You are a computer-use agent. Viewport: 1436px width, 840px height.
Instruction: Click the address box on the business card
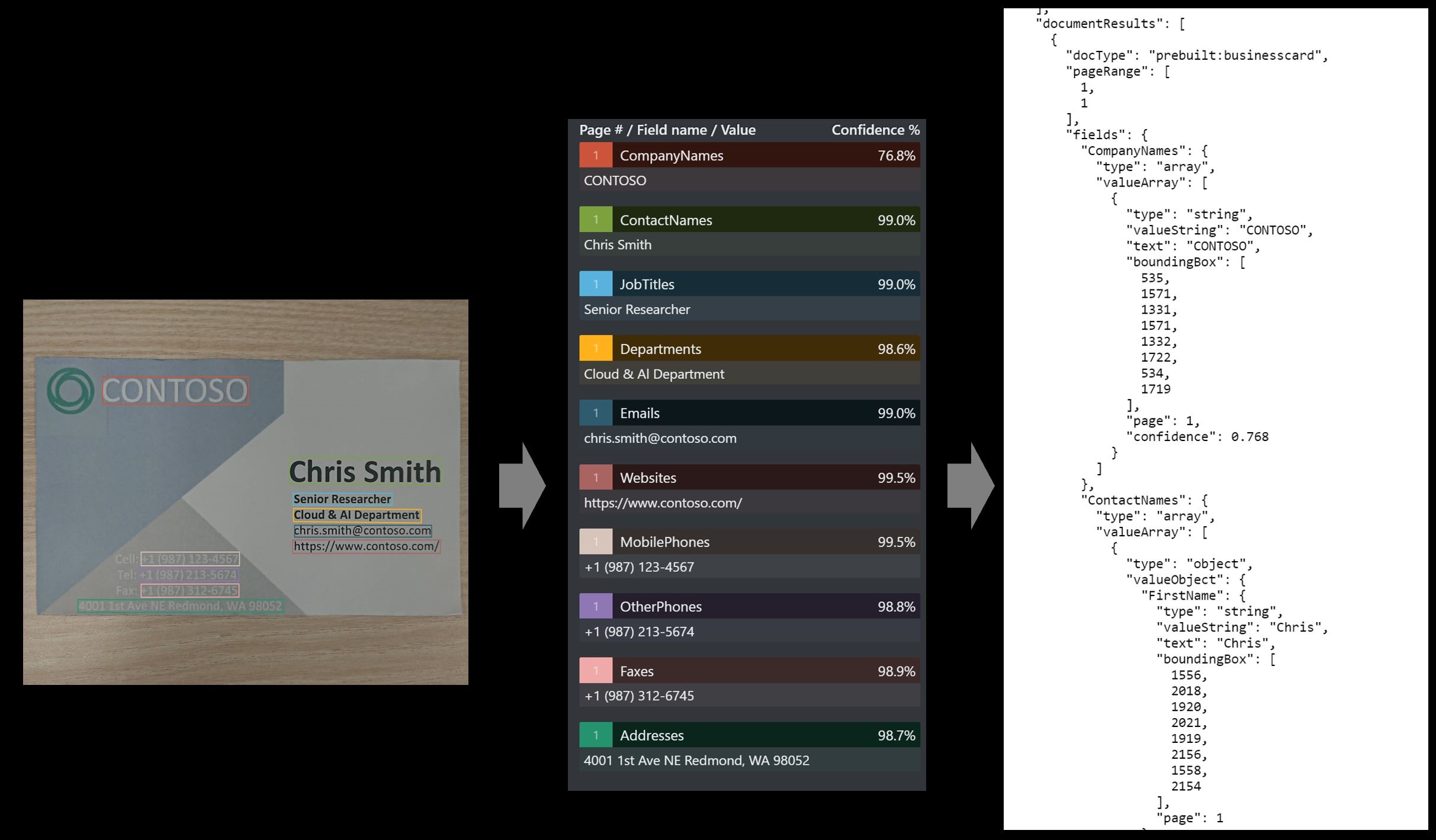coord(180,606)
